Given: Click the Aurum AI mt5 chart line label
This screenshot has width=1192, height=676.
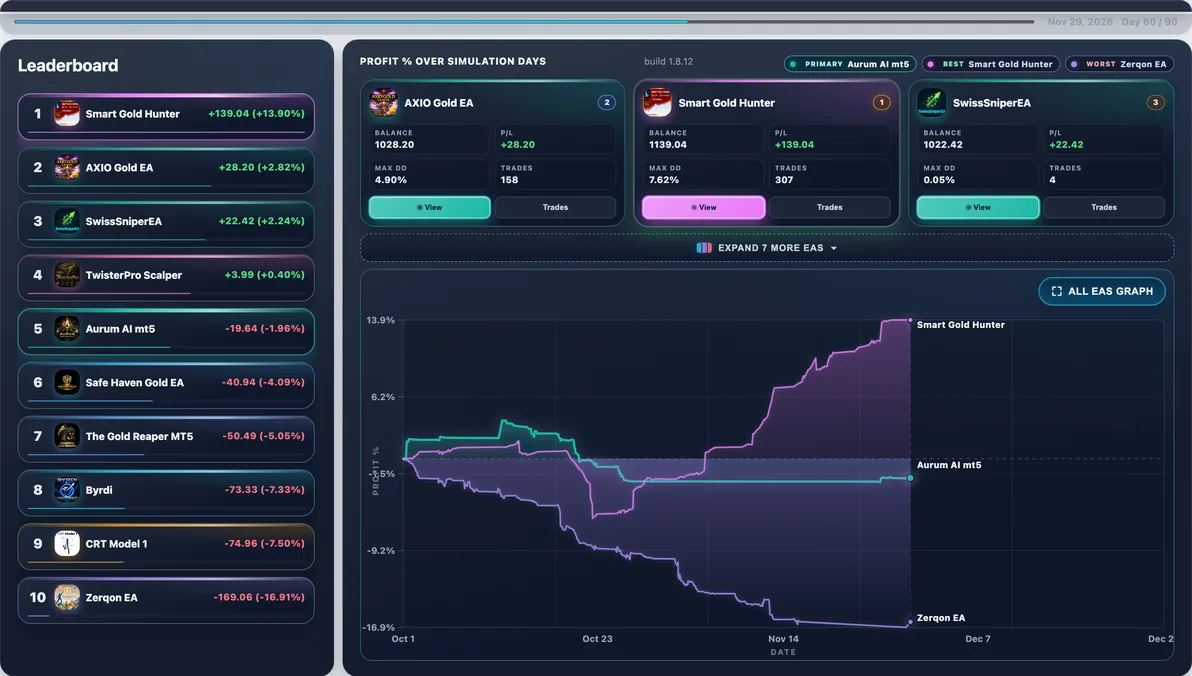Looking at the screenshot, I should click(x=949, y=465).
